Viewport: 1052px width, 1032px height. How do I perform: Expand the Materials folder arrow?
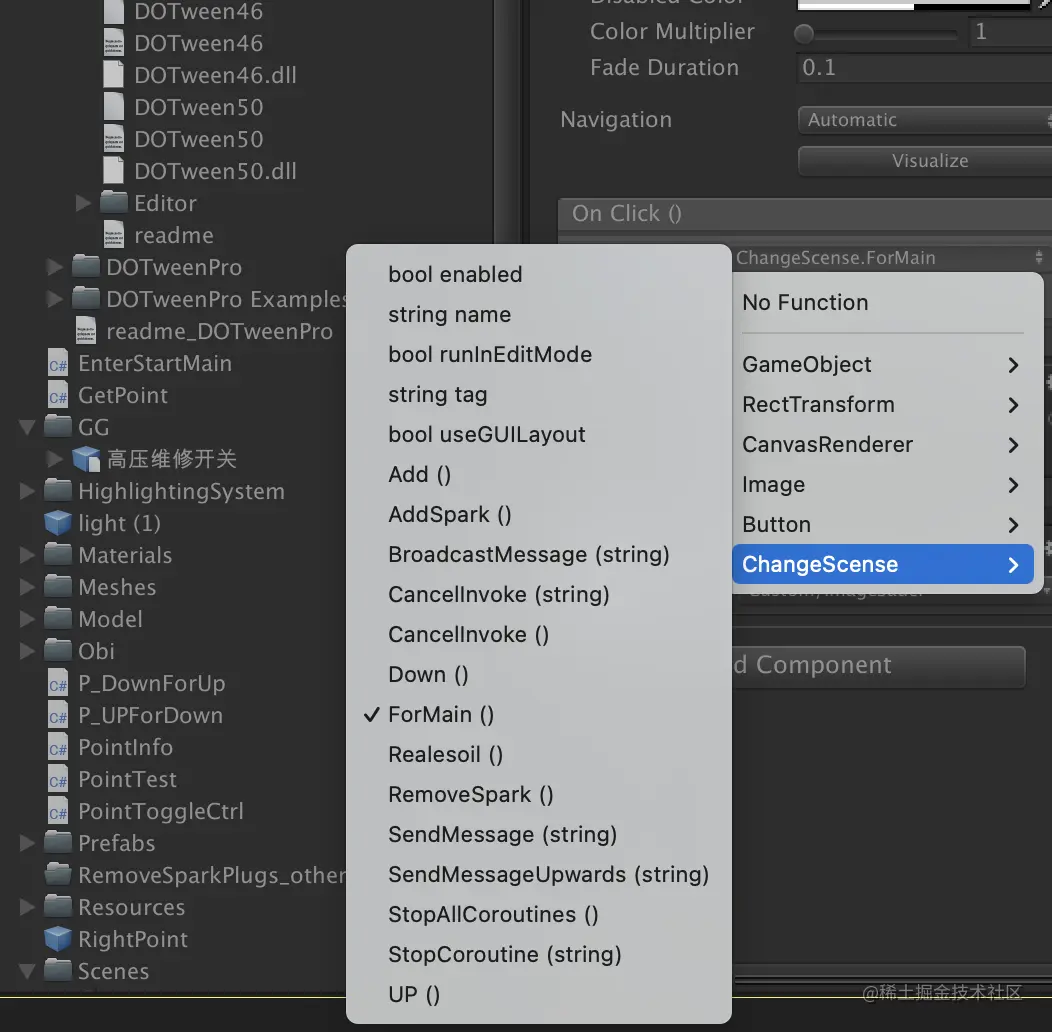click(28, 555)
